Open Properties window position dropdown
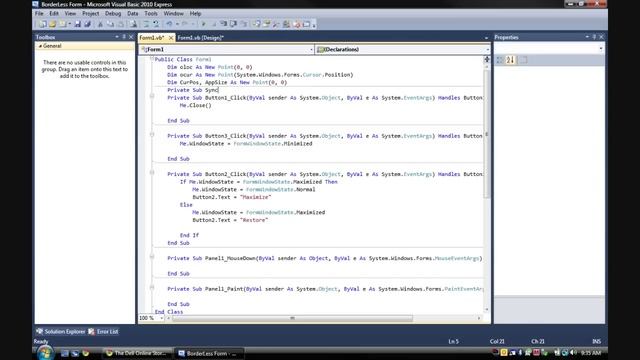The image size is (640, 360). [587, 37]
